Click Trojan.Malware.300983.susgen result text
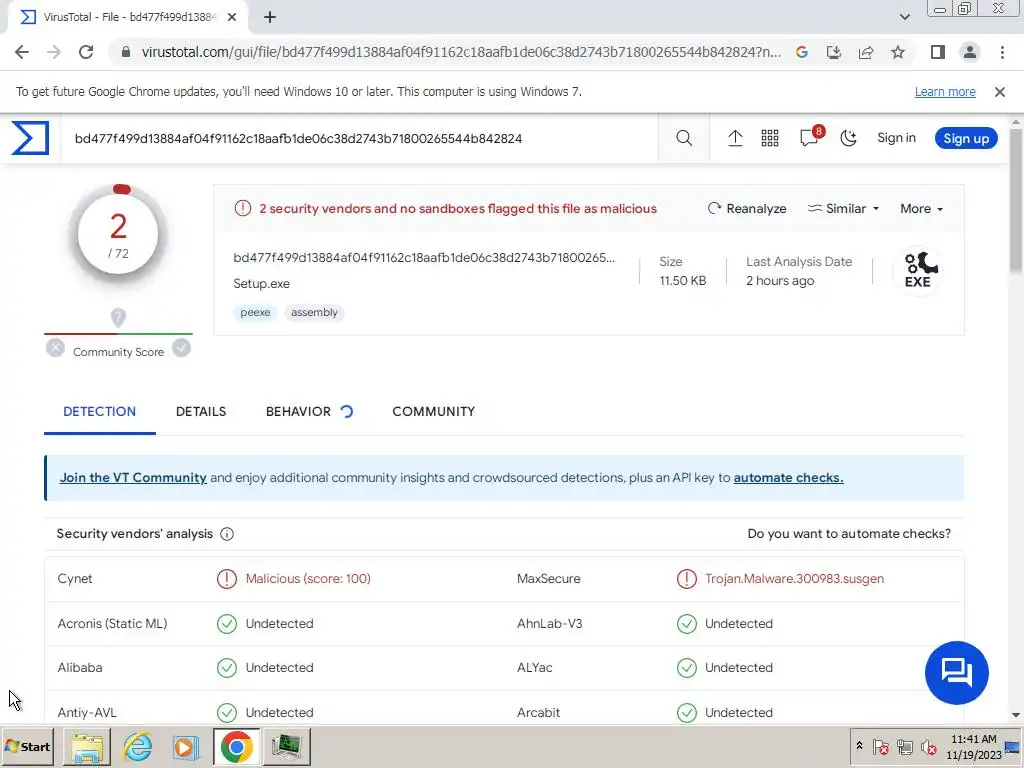The image size is (1024, 768). point(794,579)
